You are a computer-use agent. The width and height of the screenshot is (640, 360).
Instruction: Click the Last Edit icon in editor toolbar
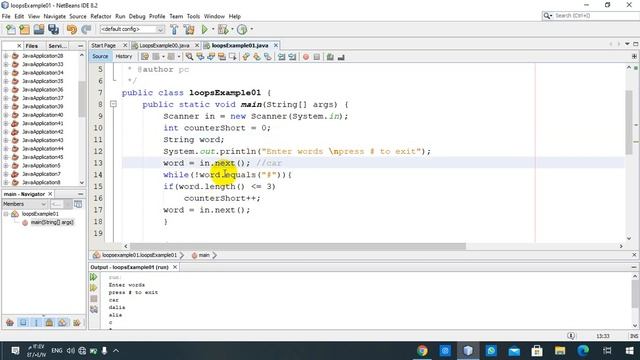tap(145, 57)
